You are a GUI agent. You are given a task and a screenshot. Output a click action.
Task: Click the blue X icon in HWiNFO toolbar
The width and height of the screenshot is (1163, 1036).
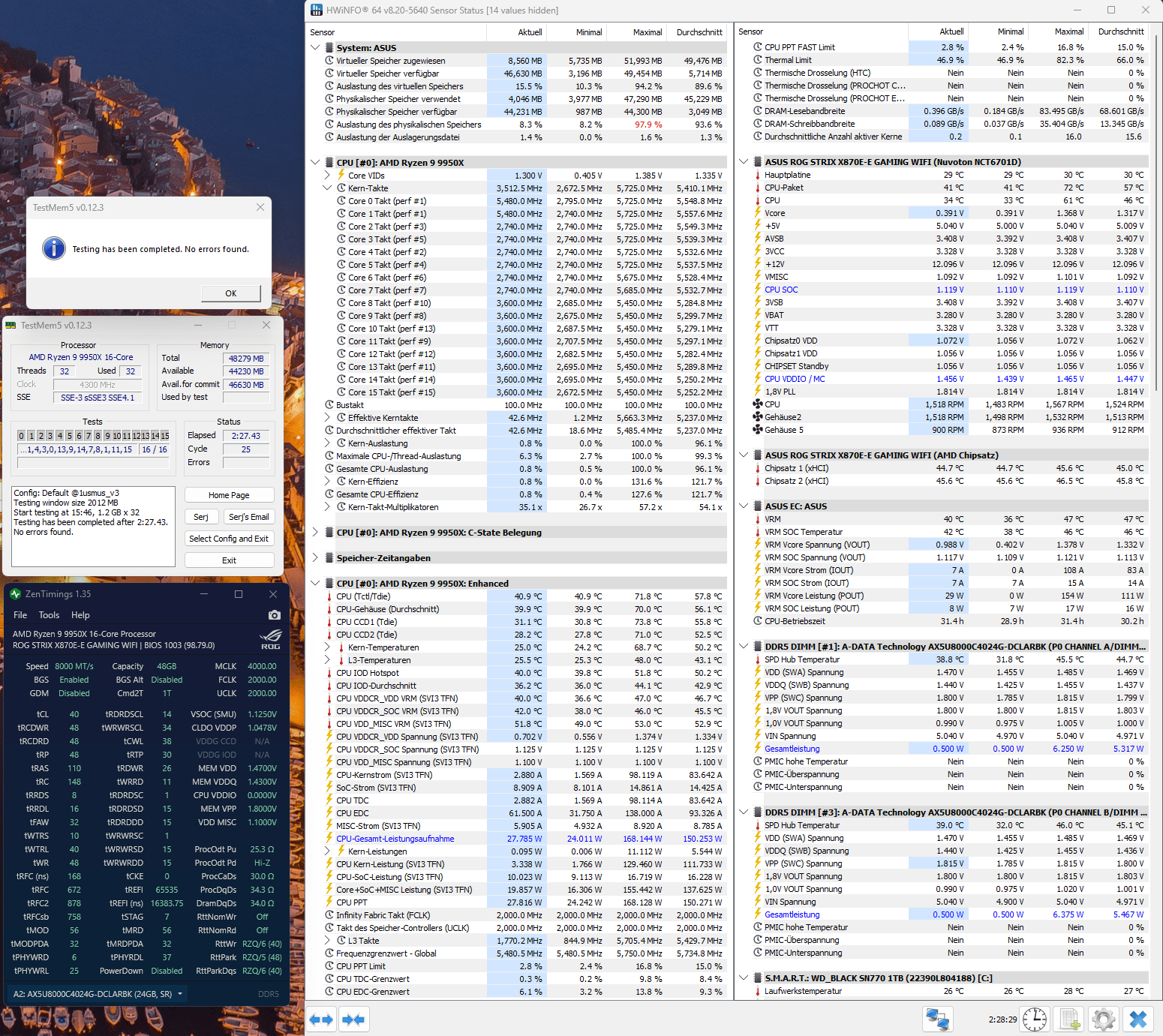click(1138, 1019)
